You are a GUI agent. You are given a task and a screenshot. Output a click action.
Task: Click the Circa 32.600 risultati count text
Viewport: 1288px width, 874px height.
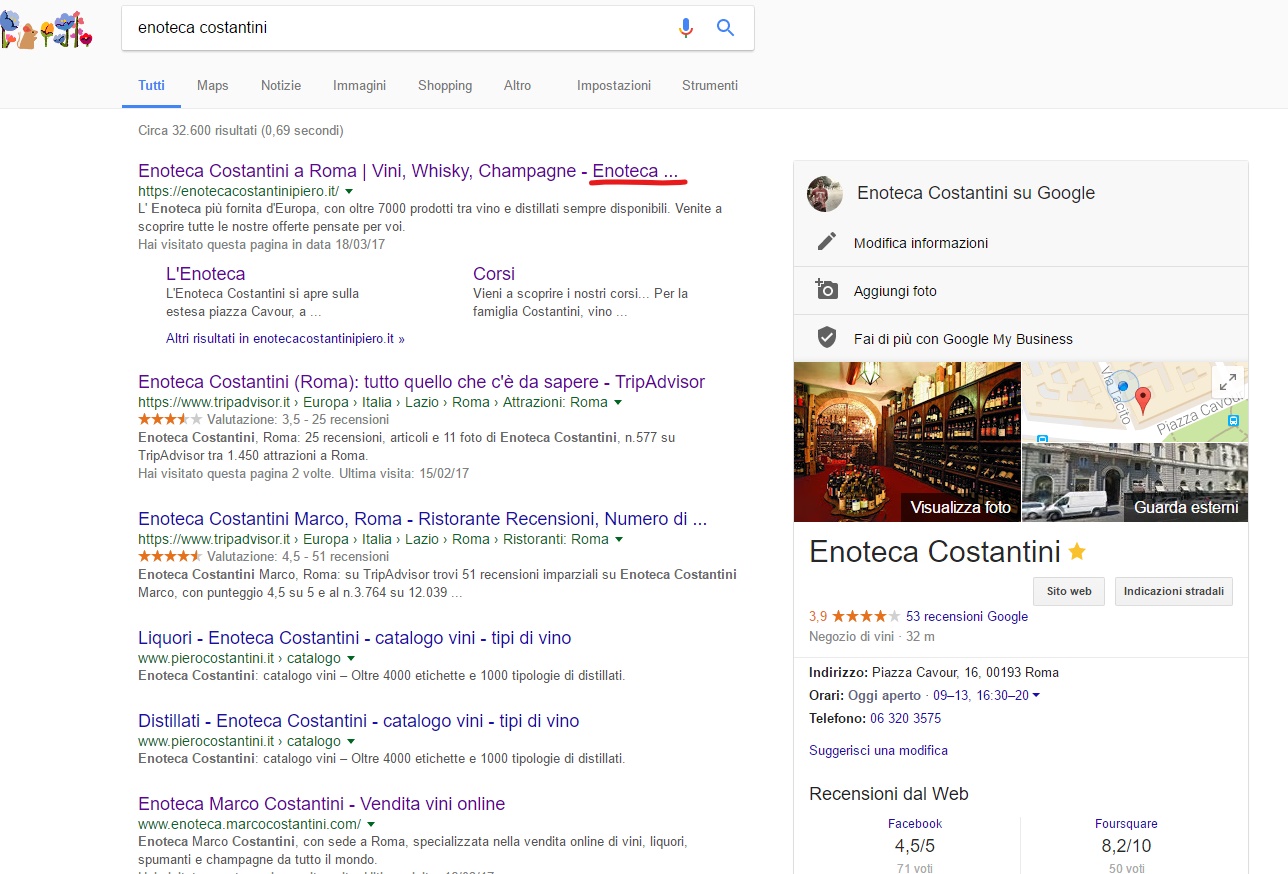[x=240, y=130]
